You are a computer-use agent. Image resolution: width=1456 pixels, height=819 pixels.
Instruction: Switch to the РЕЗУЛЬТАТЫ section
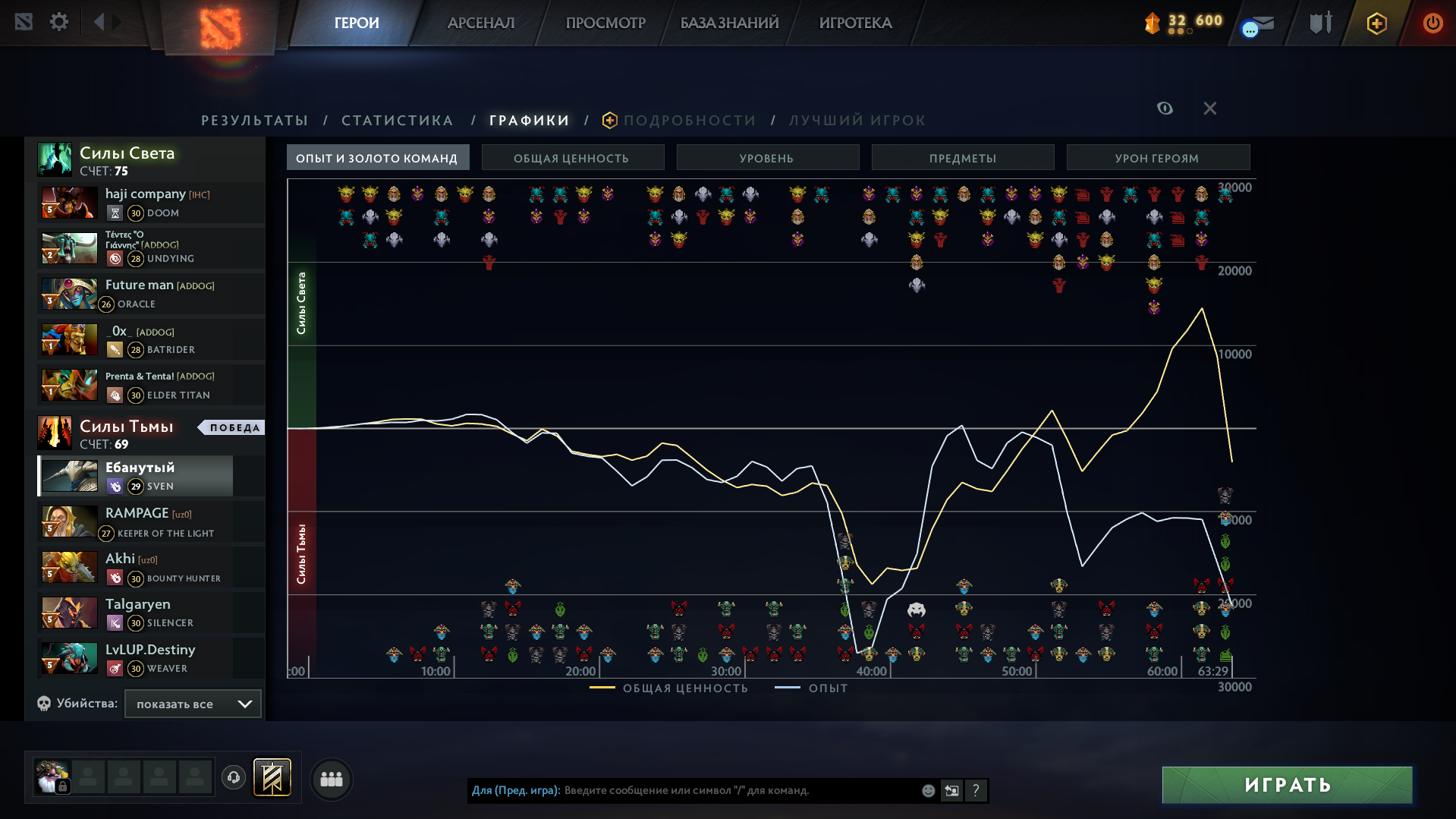click(255, 121)
